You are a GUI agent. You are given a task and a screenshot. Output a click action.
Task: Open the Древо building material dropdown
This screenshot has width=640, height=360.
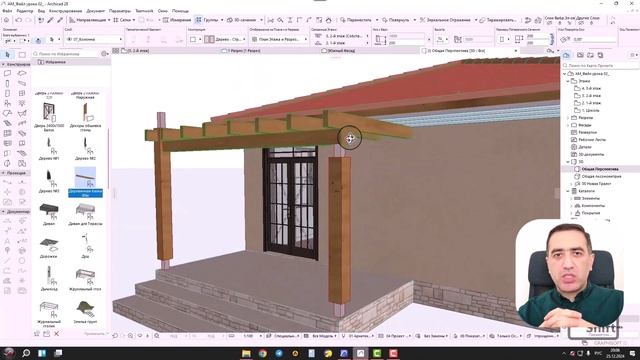pos(225,39)
